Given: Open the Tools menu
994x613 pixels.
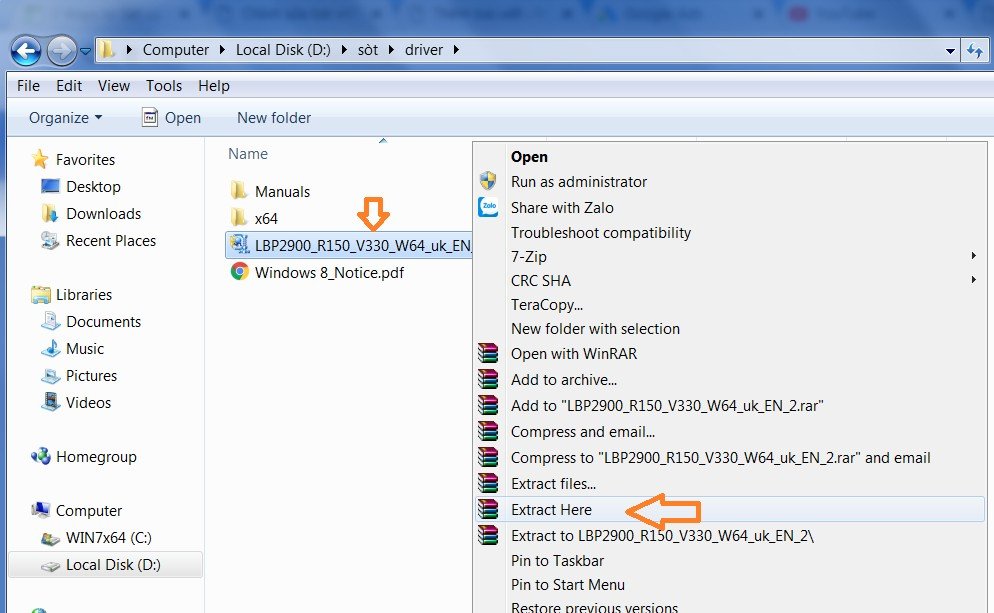Looking at the screenshot, I should tap(164, 86).
